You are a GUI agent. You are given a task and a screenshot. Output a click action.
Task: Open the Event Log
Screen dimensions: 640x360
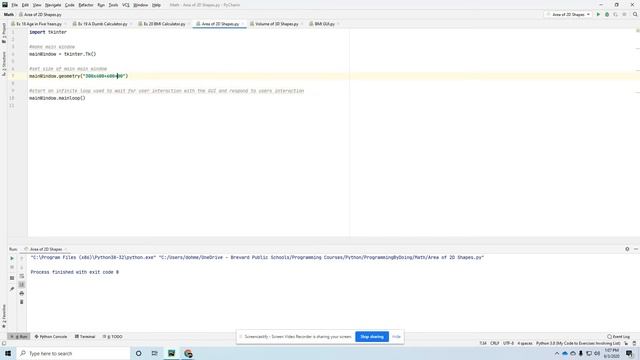click(x=618, y=337)
